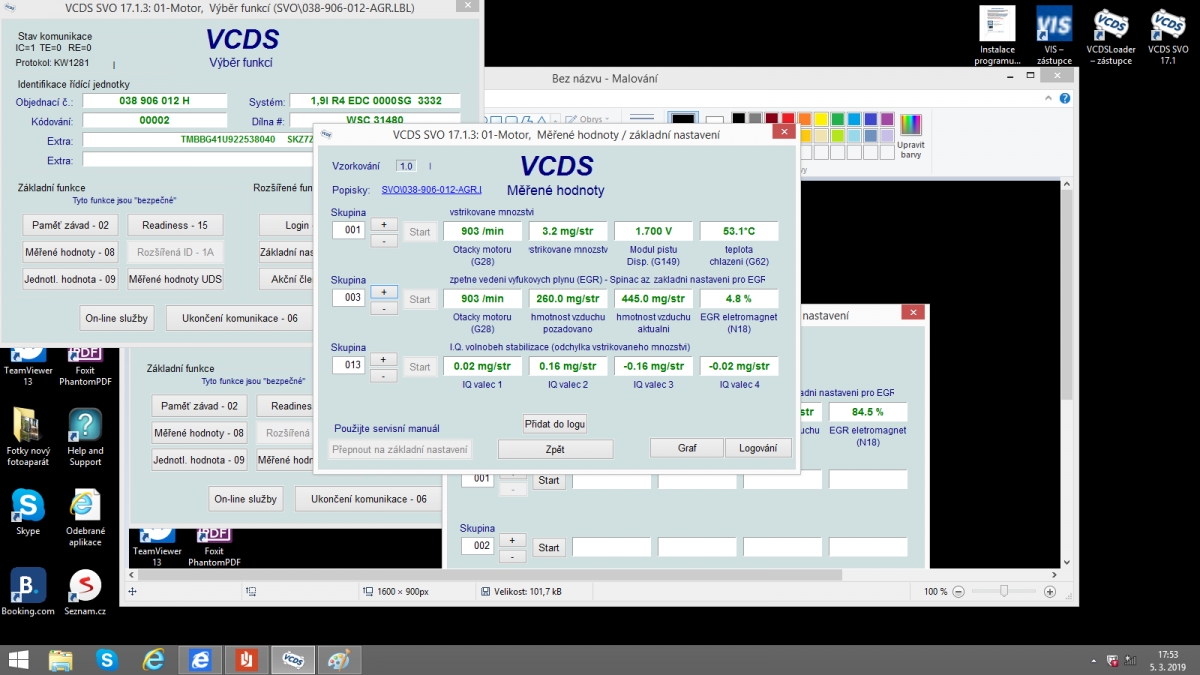Decrease group 003 with minus button

pyautogui.click(x=384, y=308)
